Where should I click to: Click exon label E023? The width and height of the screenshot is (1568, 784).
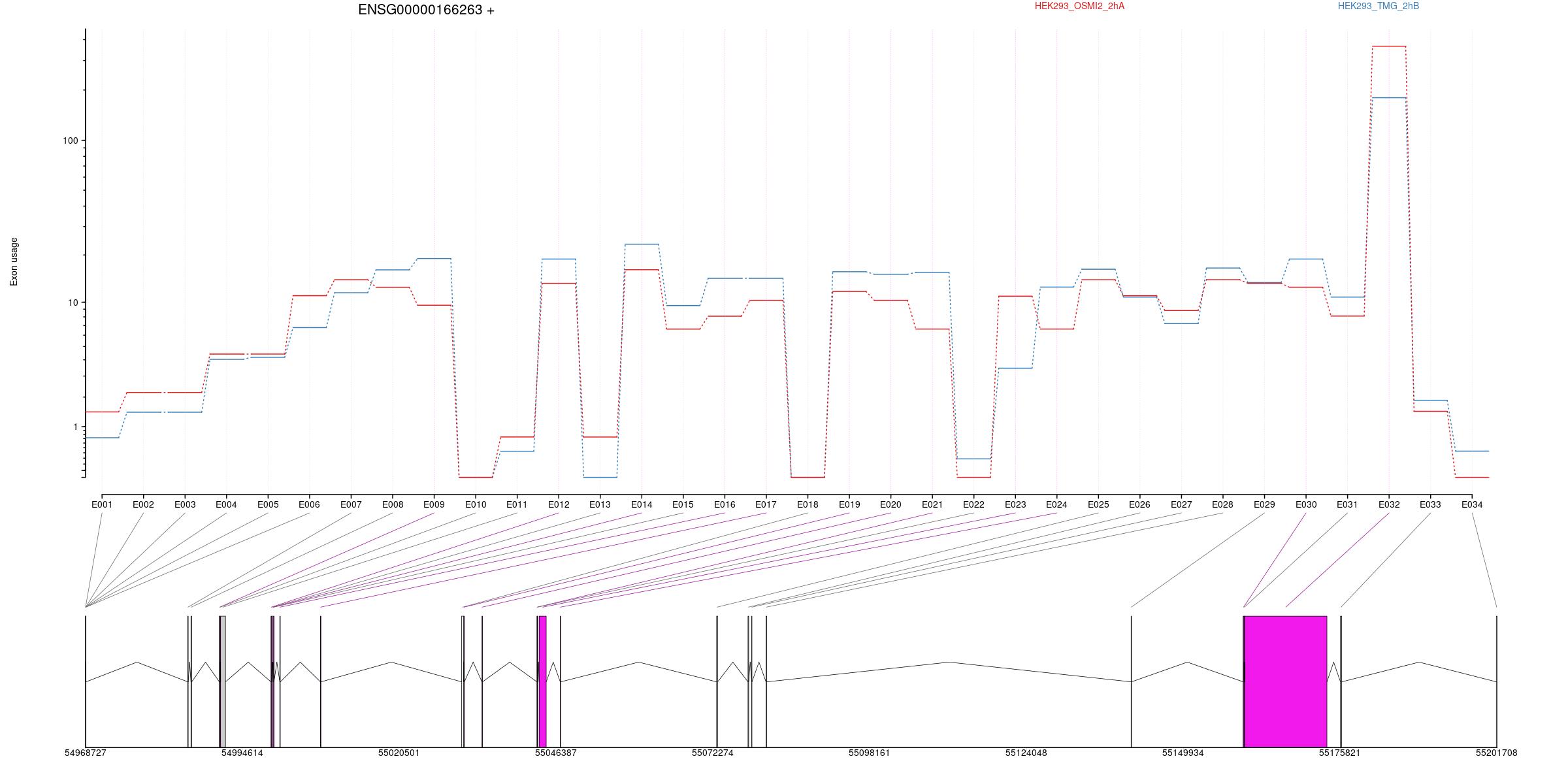(1015, 504)
